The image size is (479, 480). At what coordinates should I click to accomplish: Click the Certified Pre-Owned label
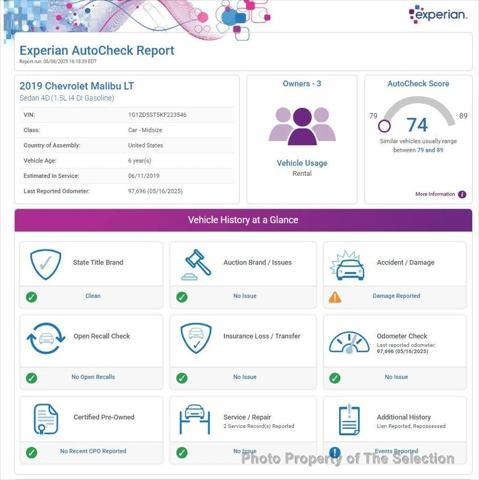coord(104,417)
